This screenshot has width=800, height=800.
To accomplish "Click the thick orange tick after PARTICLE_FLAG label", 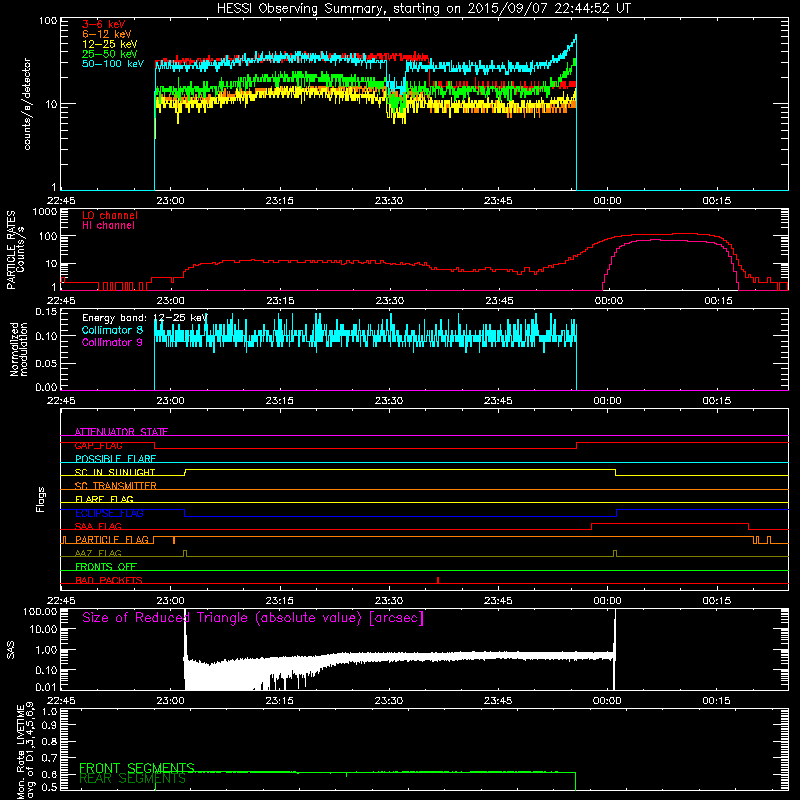I will pyautogui.click(x=174, y=540).
